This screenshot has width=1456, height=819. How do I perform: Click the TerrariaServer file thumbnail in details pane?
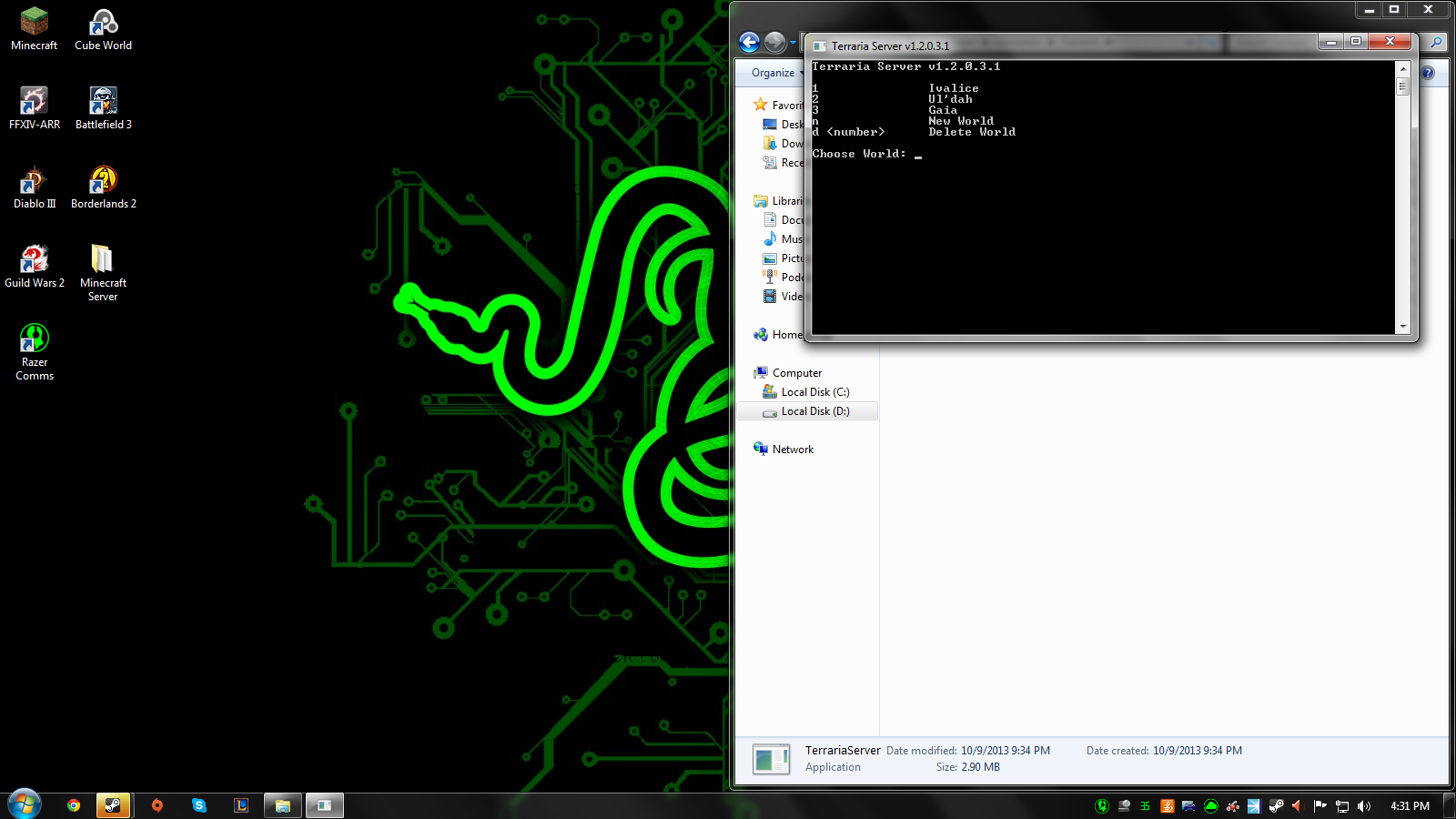point(771,759)
